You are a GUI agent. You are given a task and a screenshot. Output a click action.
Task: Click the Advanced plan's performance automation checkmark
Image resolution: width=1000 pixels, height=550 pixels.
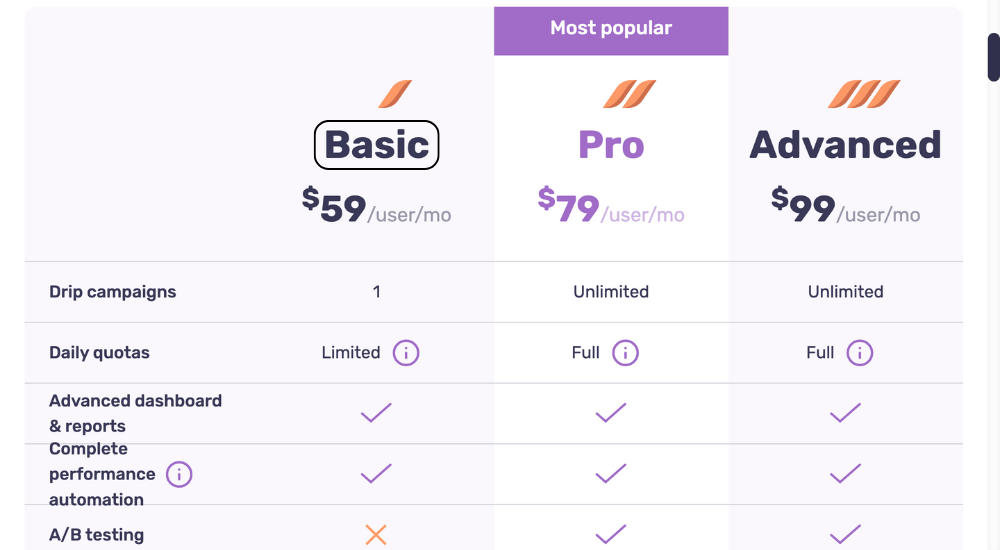tap(846, 473)
